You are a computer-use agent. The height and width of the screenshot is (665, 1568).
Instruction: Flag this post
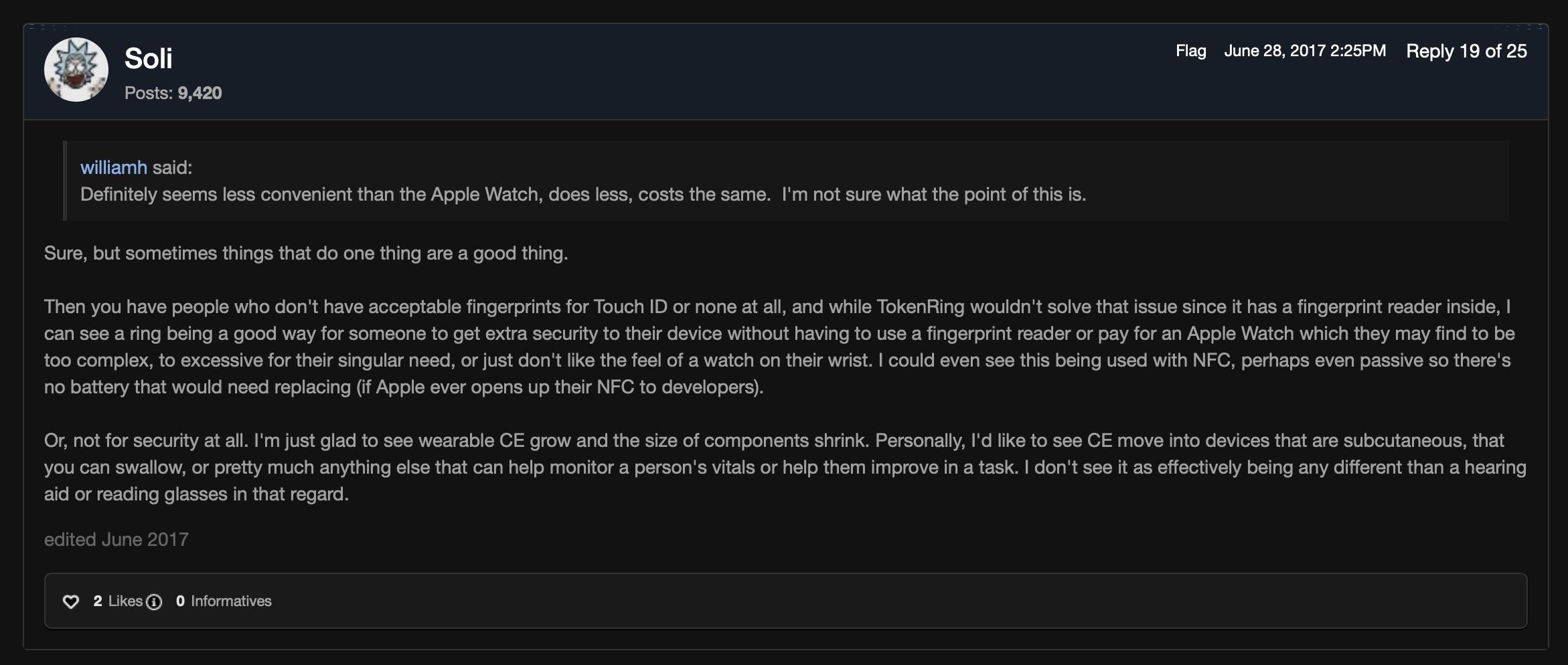pos(1190,51)
